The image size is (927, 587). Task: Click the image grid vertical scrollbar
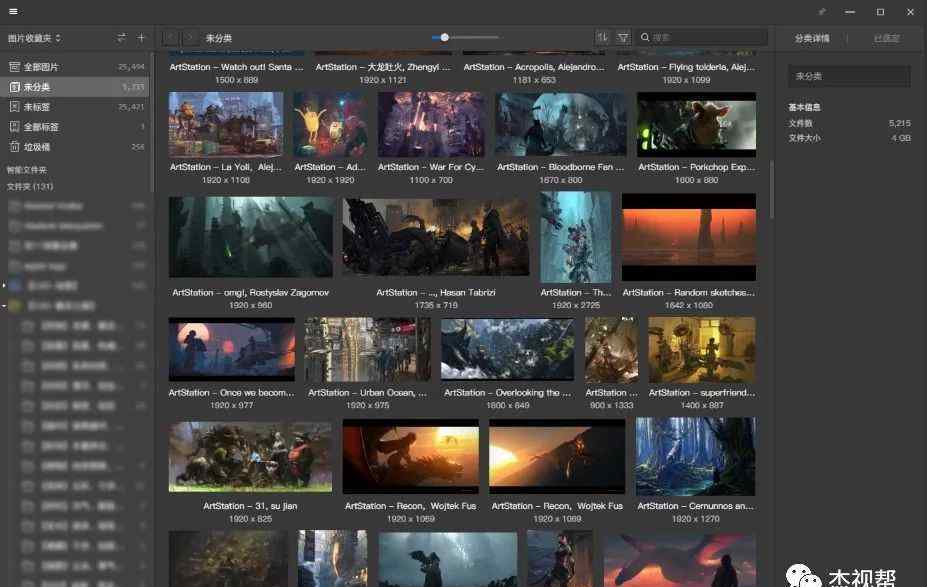click(x=771, y=189)
